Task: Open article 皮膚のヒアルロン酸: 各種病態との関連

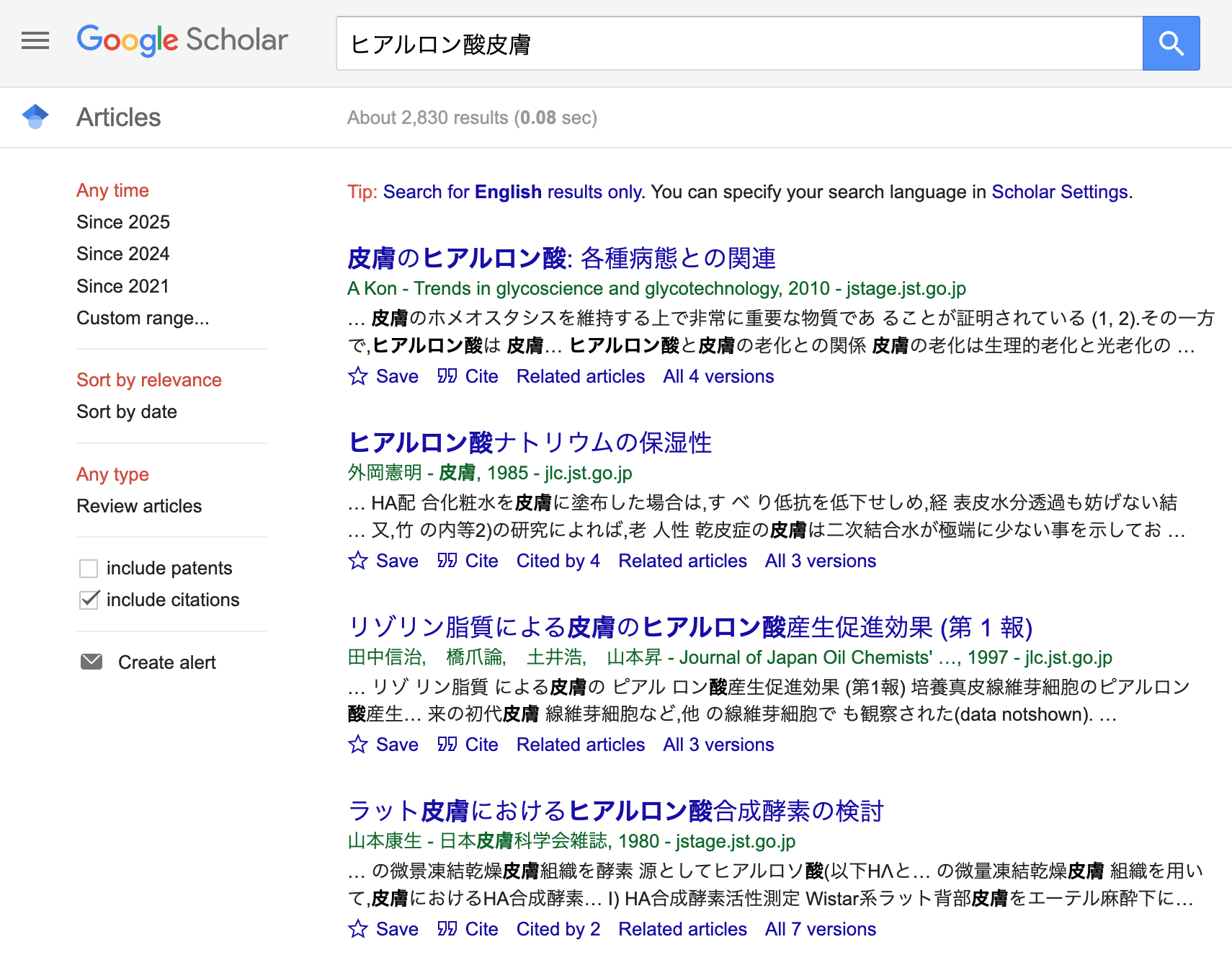Action: 561,258
